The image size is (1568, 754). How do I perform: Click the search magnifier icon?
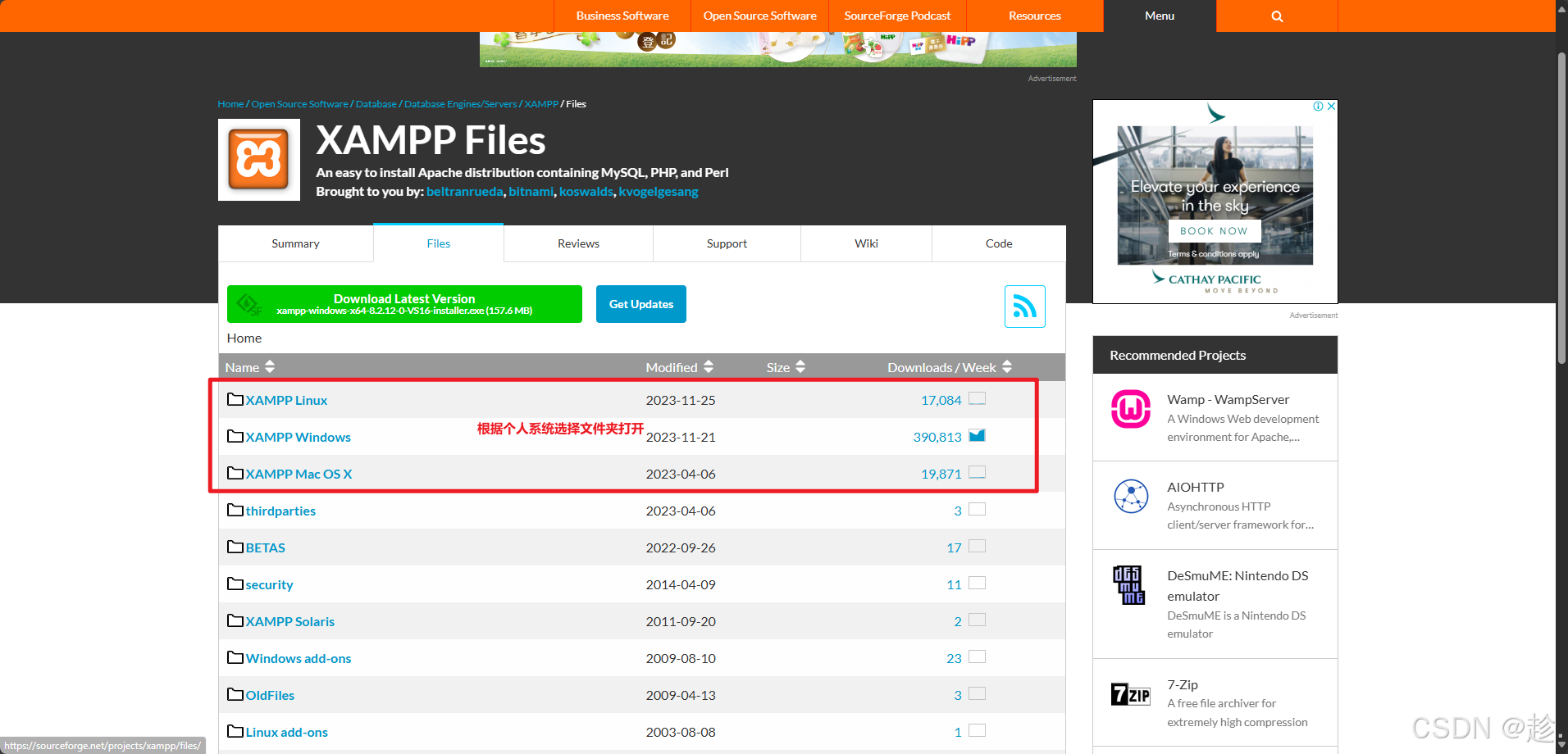click(1277, 16)
